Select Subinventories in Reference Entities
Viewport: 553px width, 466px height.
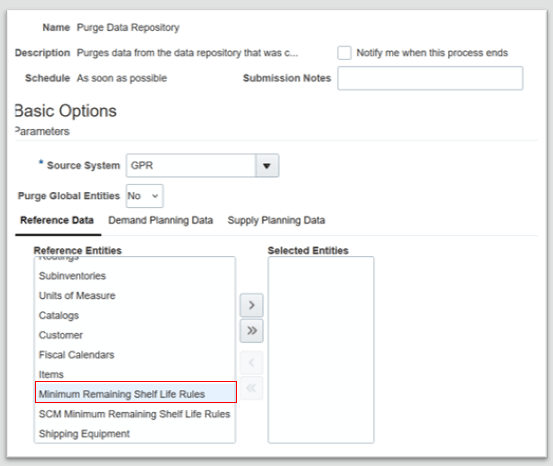pos(135,276)
